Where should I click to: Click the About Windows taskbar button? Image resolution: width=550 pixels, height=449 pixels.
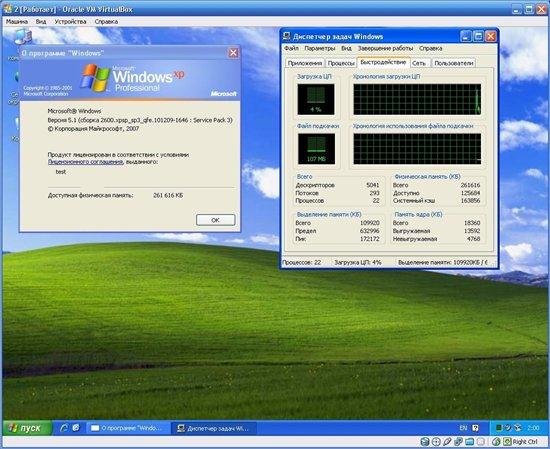127,428
